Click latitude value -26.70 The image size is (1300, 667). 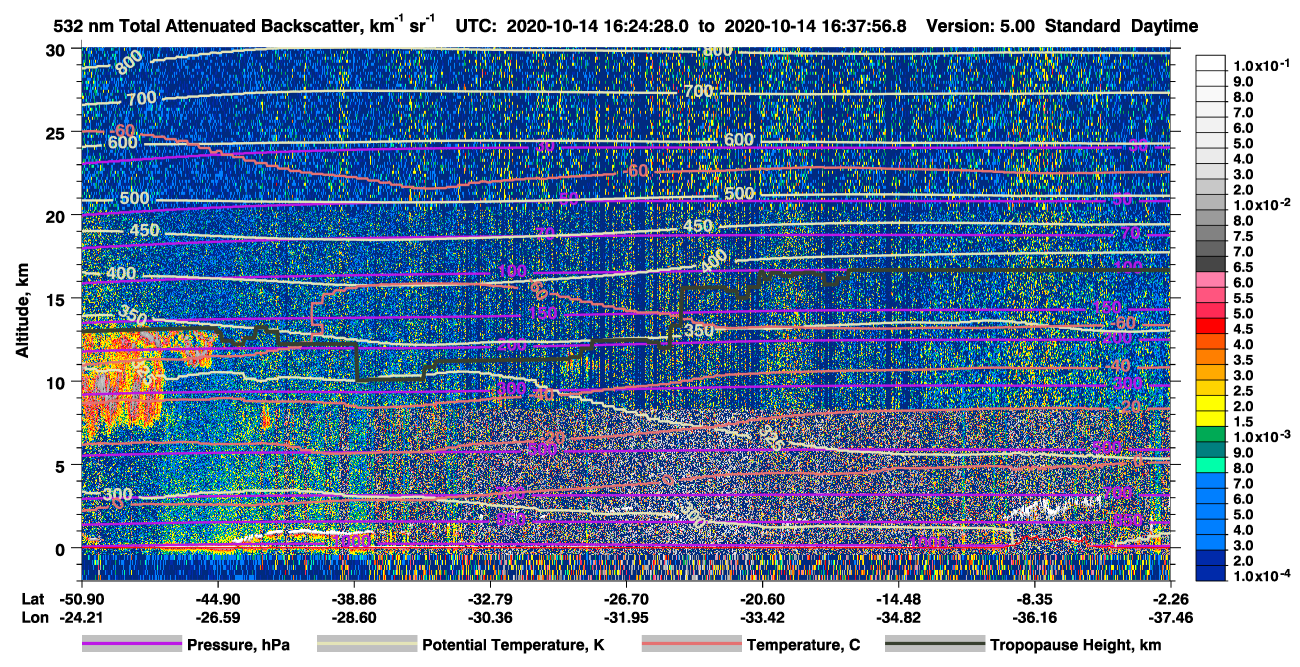tap(625, 601)
